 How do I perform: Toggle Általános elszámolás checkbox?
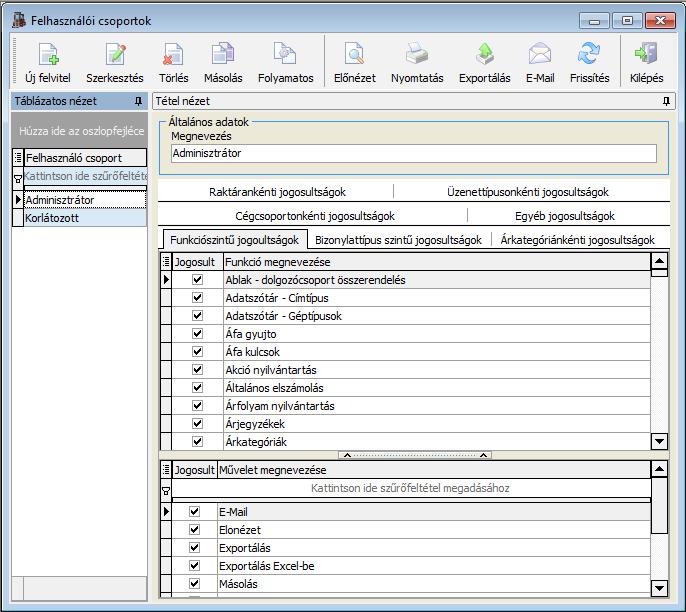click(197, 387)
